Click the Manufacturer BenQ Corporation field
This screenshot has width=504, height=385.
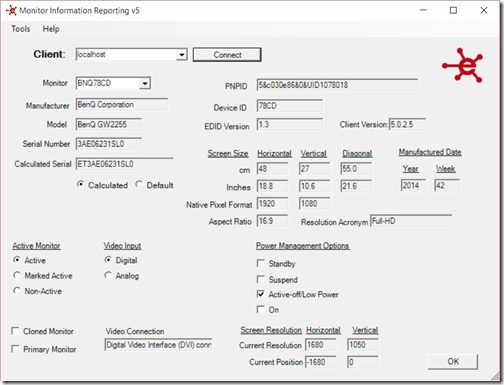pyautogui.click(x=122, y=105)
